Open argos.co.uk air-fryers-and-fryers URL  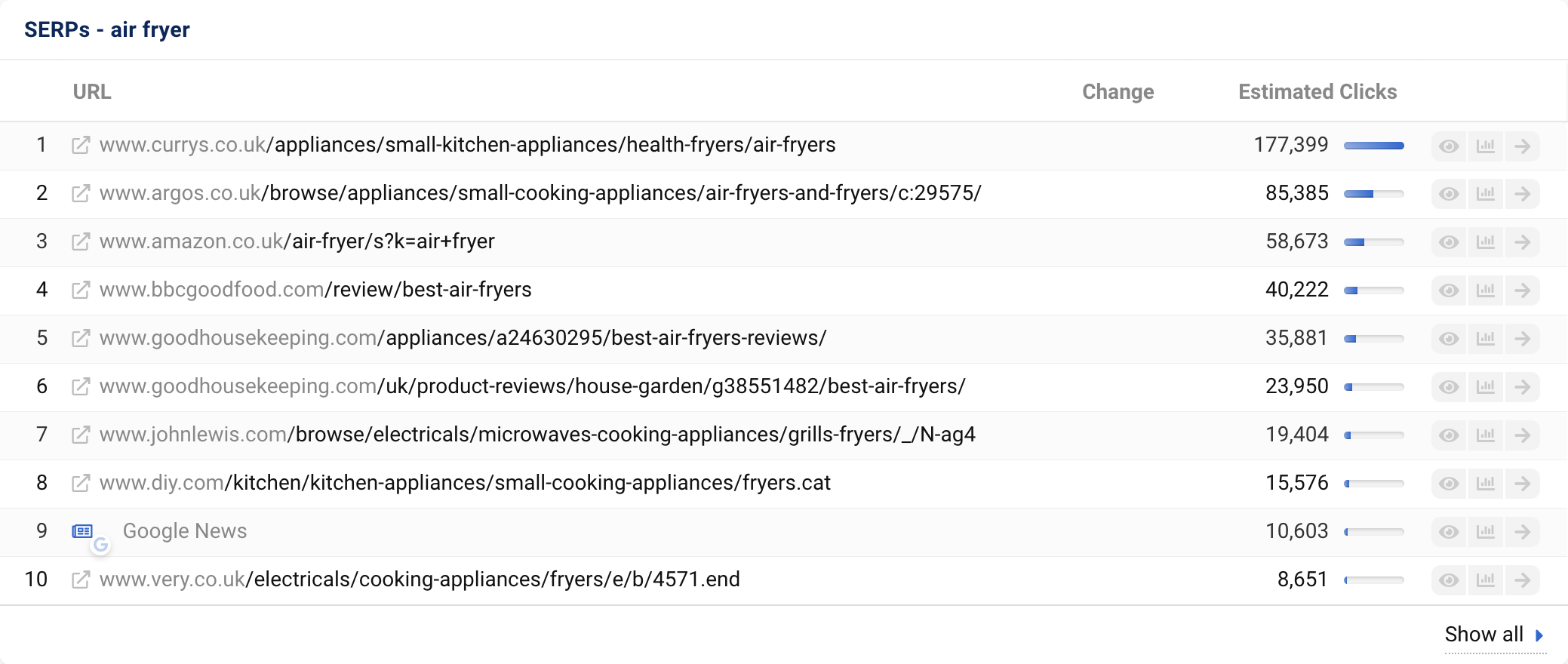click(x=540, y=193)
